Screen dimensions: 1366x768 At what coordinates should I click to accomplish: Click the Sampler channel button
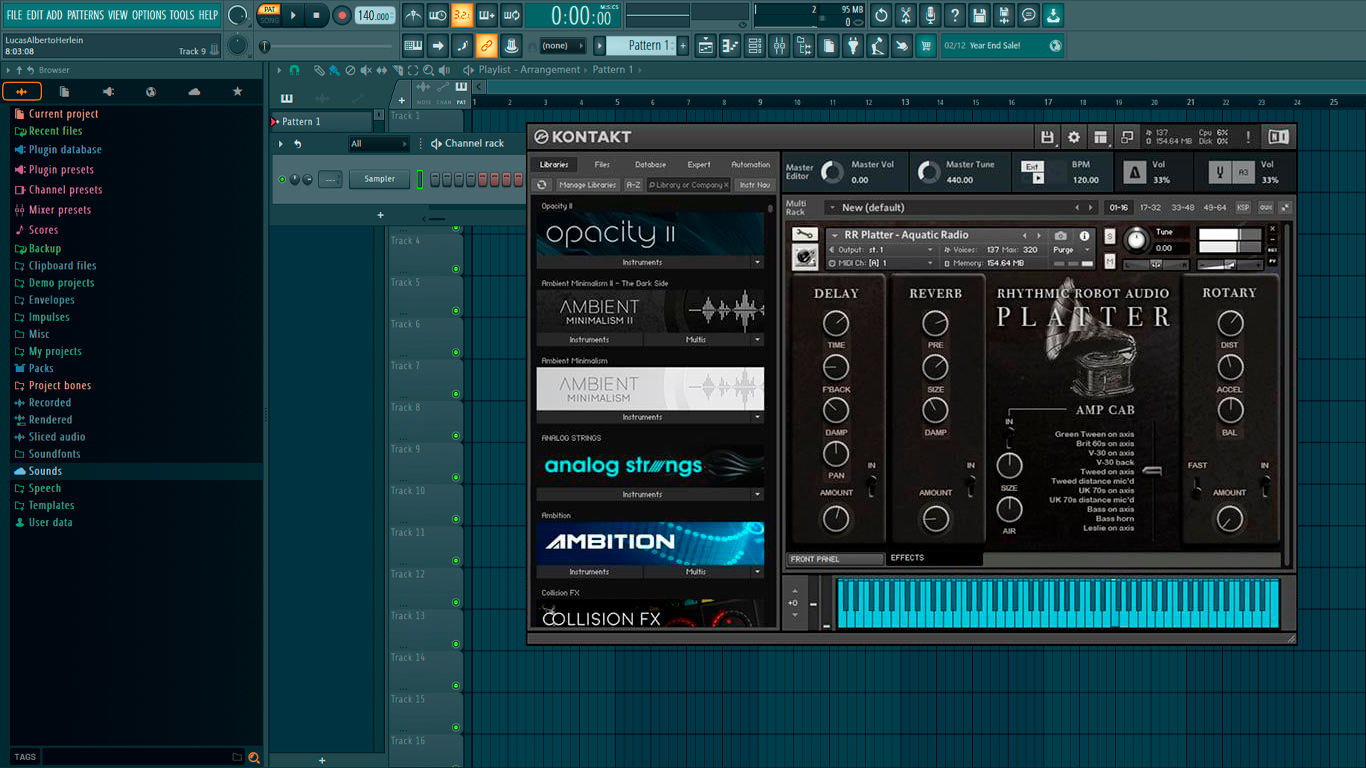(380, 179)
